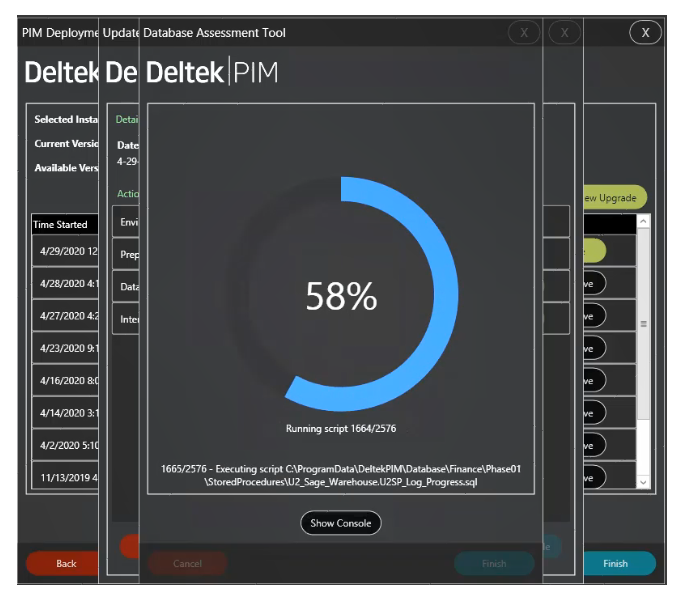Viewport: 684px width, 600px height.
Task: Click the history list scrollbar thumb
Action: pos(643,324)
